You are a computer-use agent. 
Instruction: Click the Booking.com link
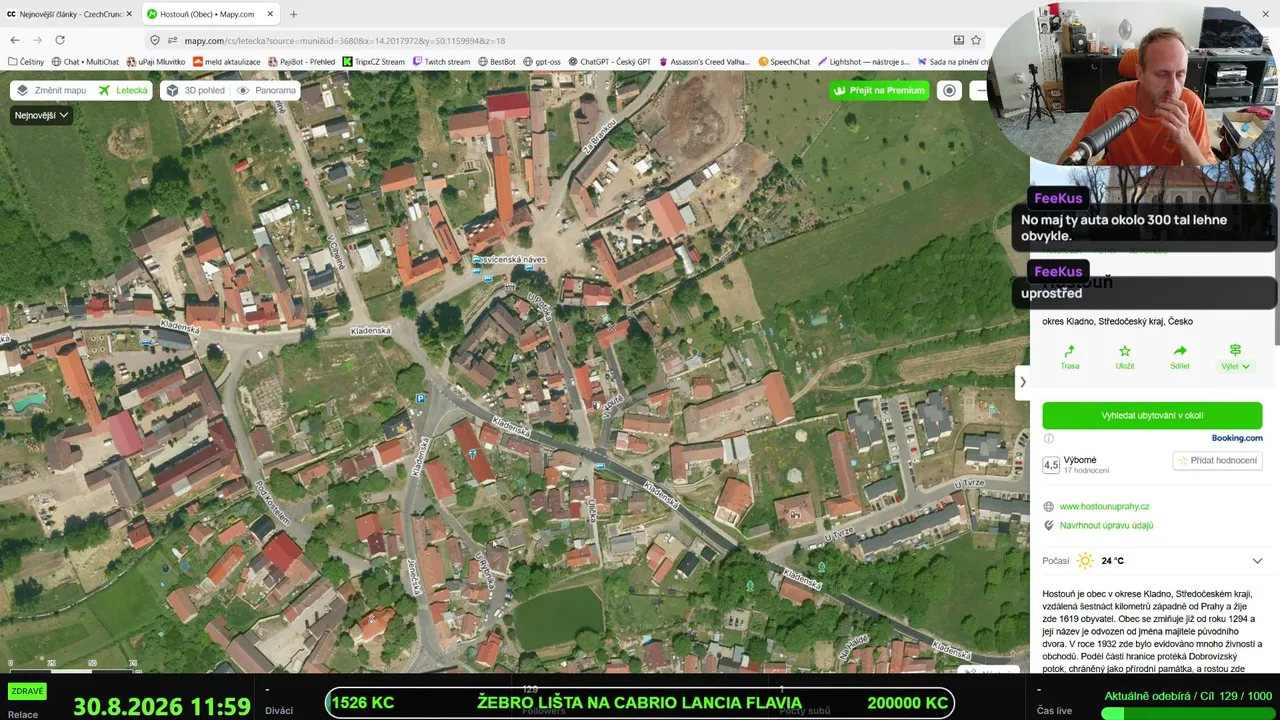click(1237, 438)
